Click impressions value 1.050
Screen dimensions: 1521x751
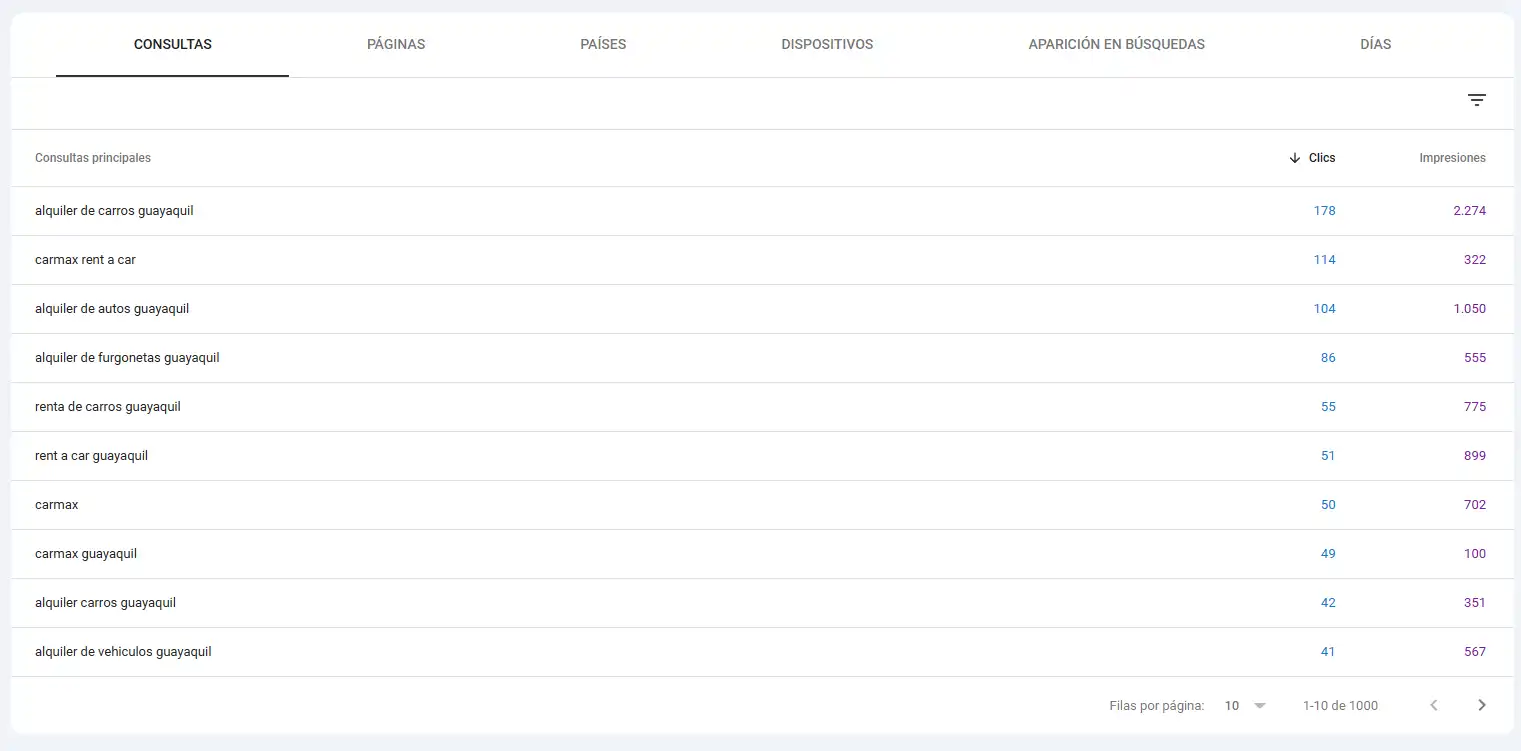(1469, 309)
